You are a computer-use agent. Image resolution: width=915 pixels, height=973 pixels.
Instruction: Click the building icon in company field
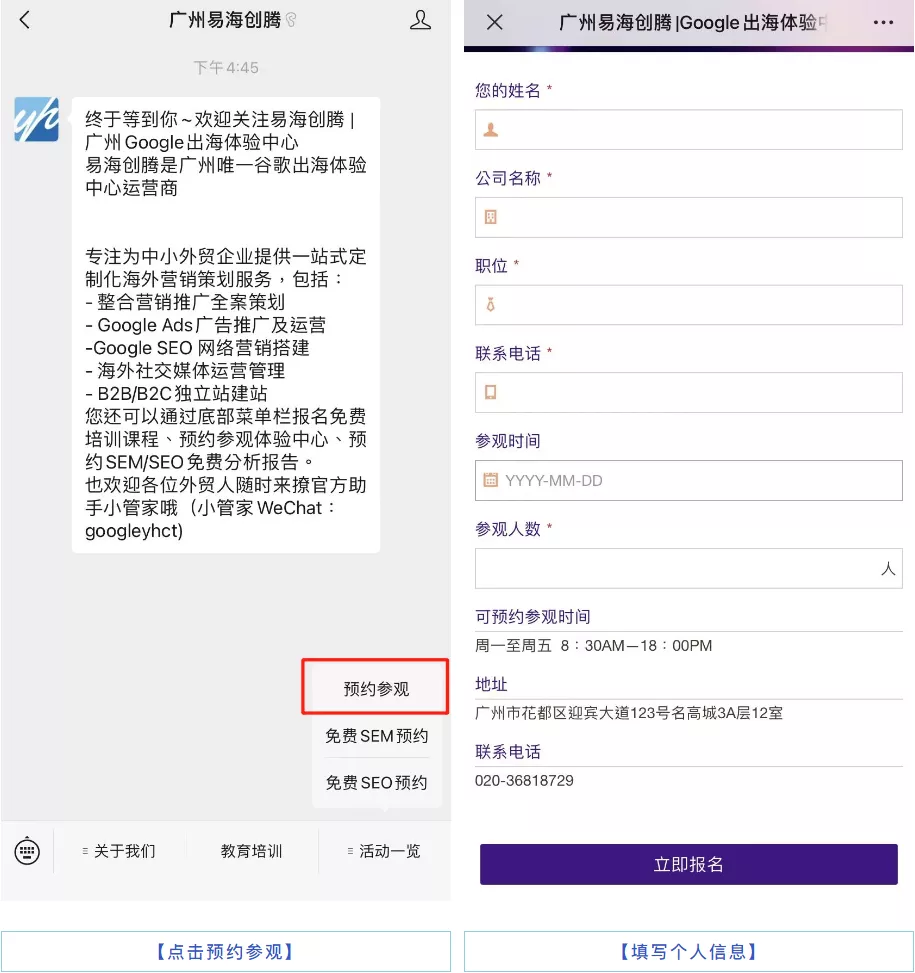pos(491,217)
